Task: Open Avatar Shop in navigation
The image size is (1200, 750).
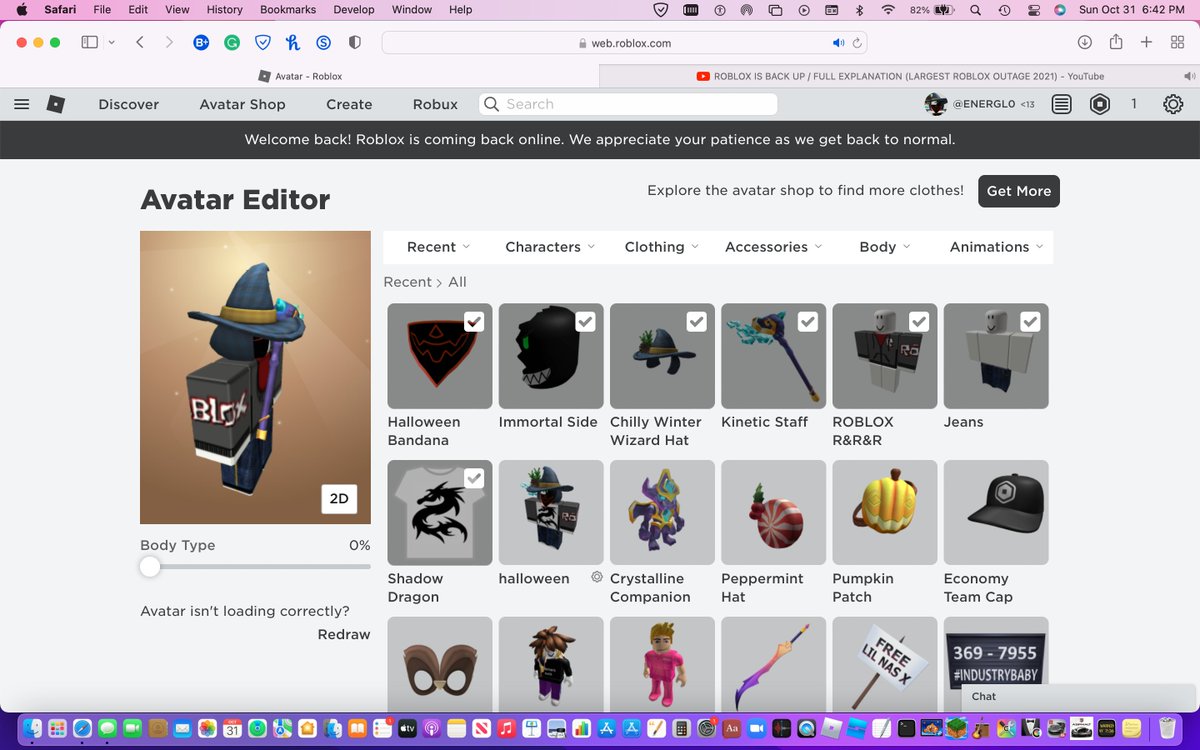Action: [x=242, y=104]
